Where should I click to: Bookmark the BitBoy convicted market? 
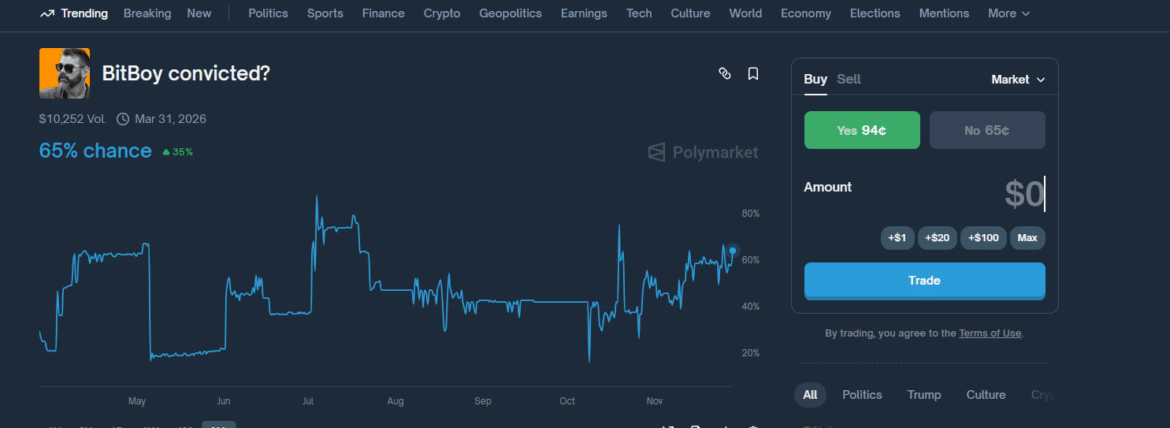753,73
